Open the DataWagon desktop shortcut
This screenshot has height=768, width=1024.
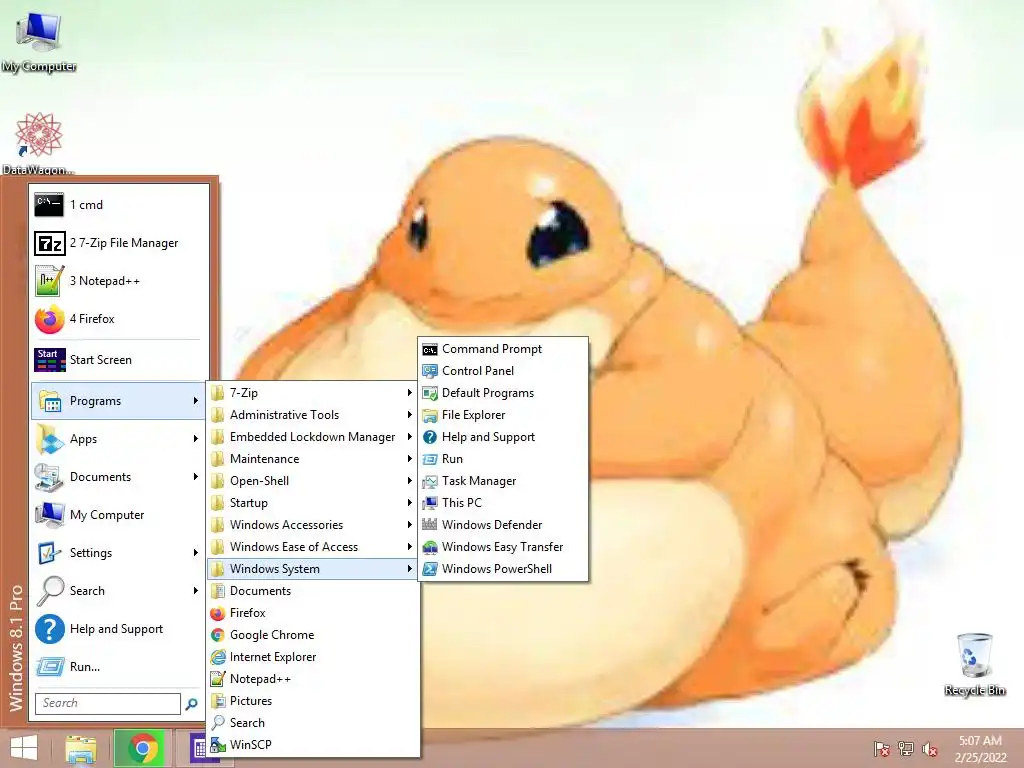click(x=39, y=144)
